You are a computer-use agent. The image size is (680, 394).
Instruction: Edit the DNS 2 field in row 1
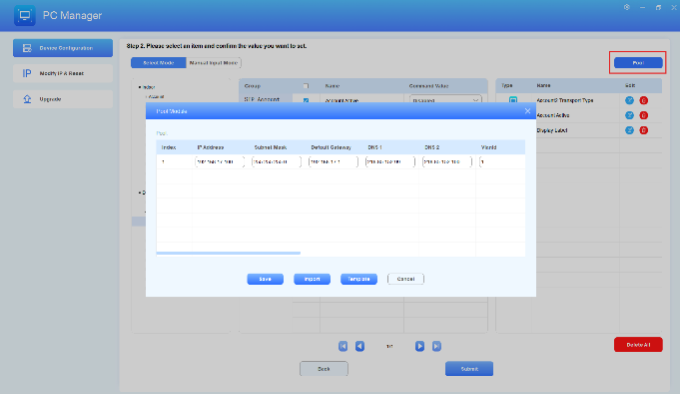point(447,162)
